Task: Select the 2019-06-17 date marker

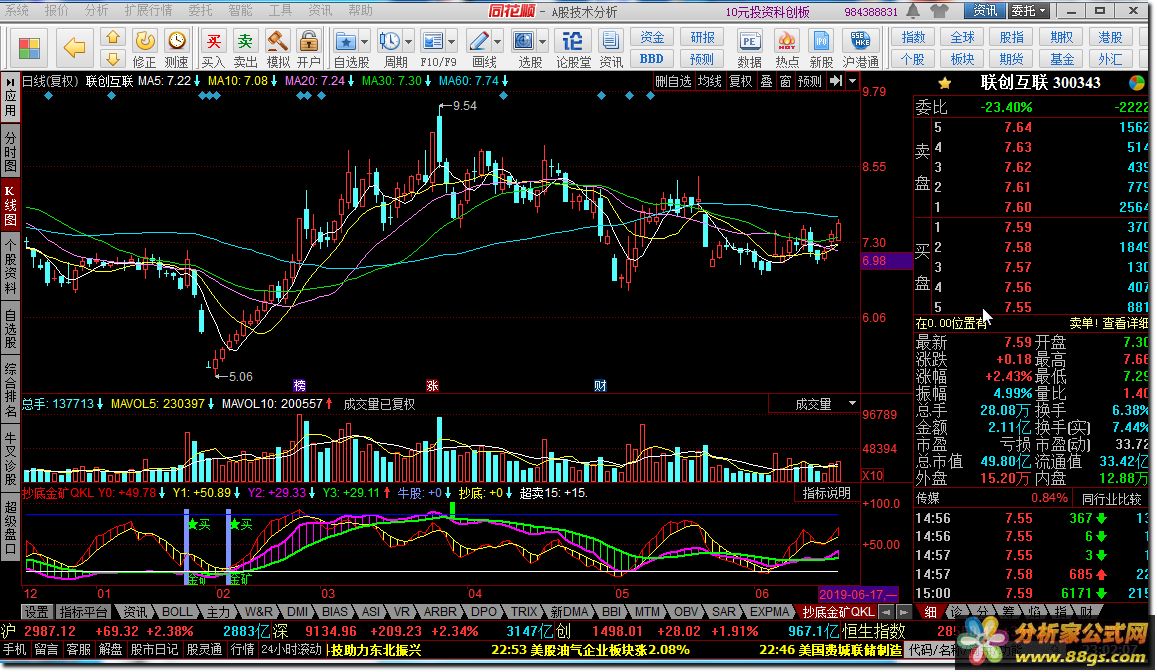Action: pyautogui.click(x=858, y=594)
